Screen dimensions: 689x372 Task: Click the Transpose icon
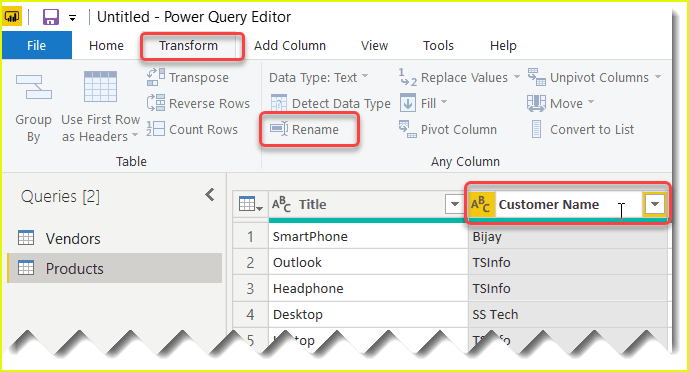pos(156,77)
